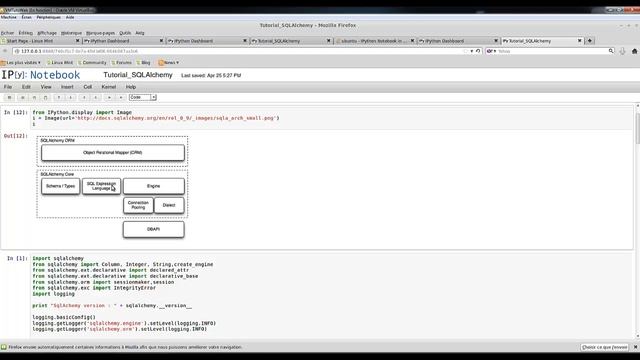Go back with the Firefox back arrow
Image resolution: width=640 pixels, height=360 pixels.
[5, 51]
